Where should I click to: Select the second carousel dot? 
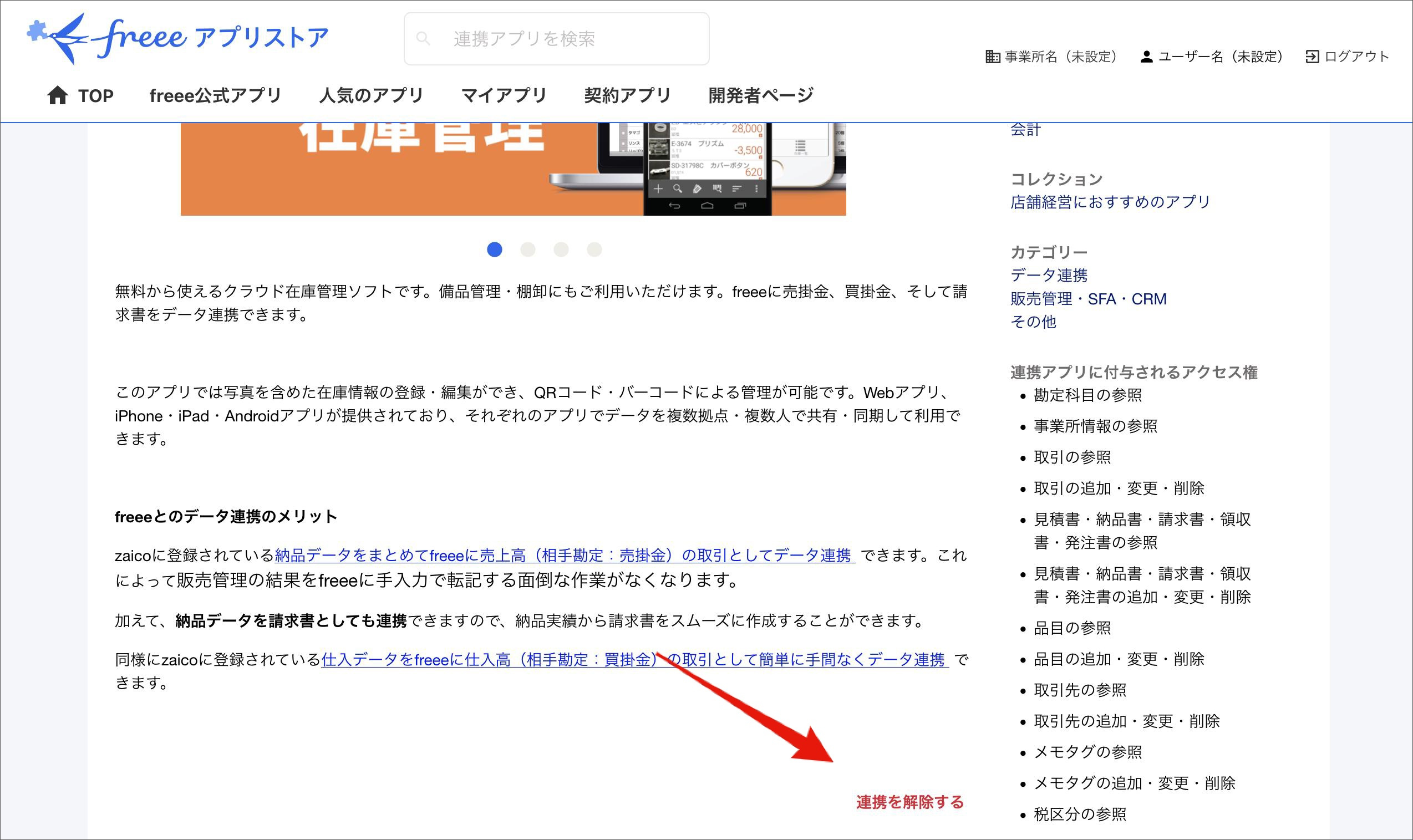527,250
